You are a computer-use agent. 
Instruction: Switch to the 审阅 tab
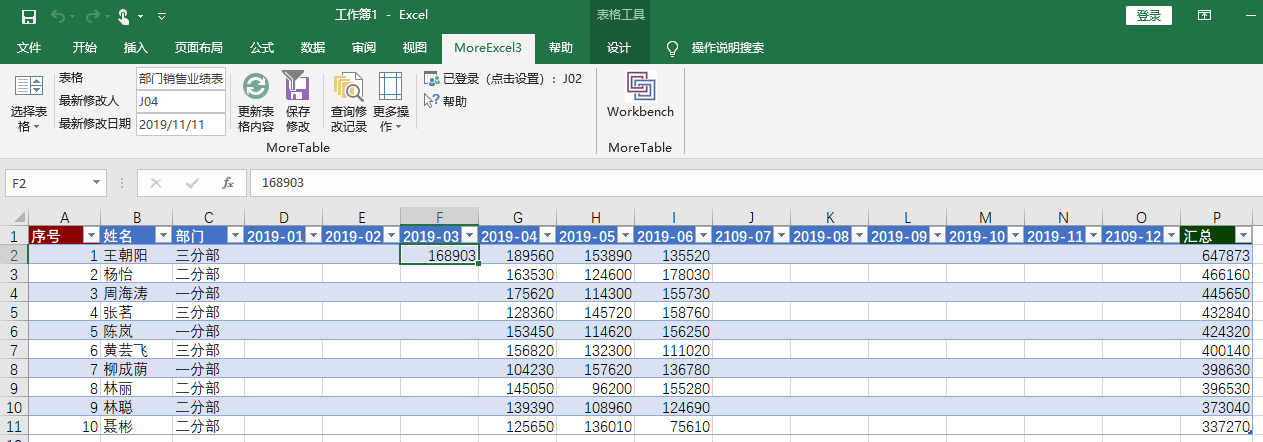tap(364, 48)
